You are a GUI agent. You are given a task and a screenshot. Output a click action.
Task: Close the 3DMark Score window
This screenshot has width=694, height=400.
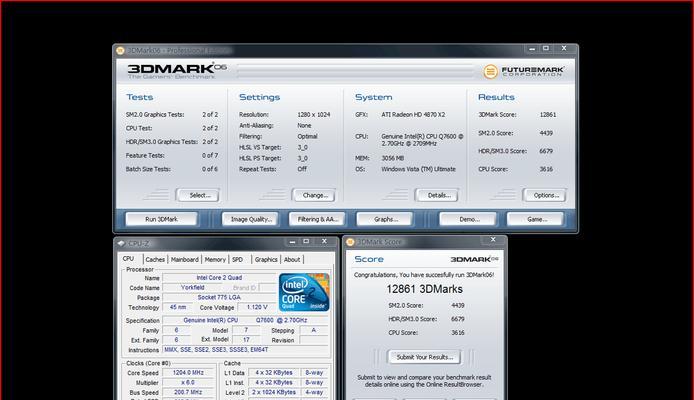point(493,239)
